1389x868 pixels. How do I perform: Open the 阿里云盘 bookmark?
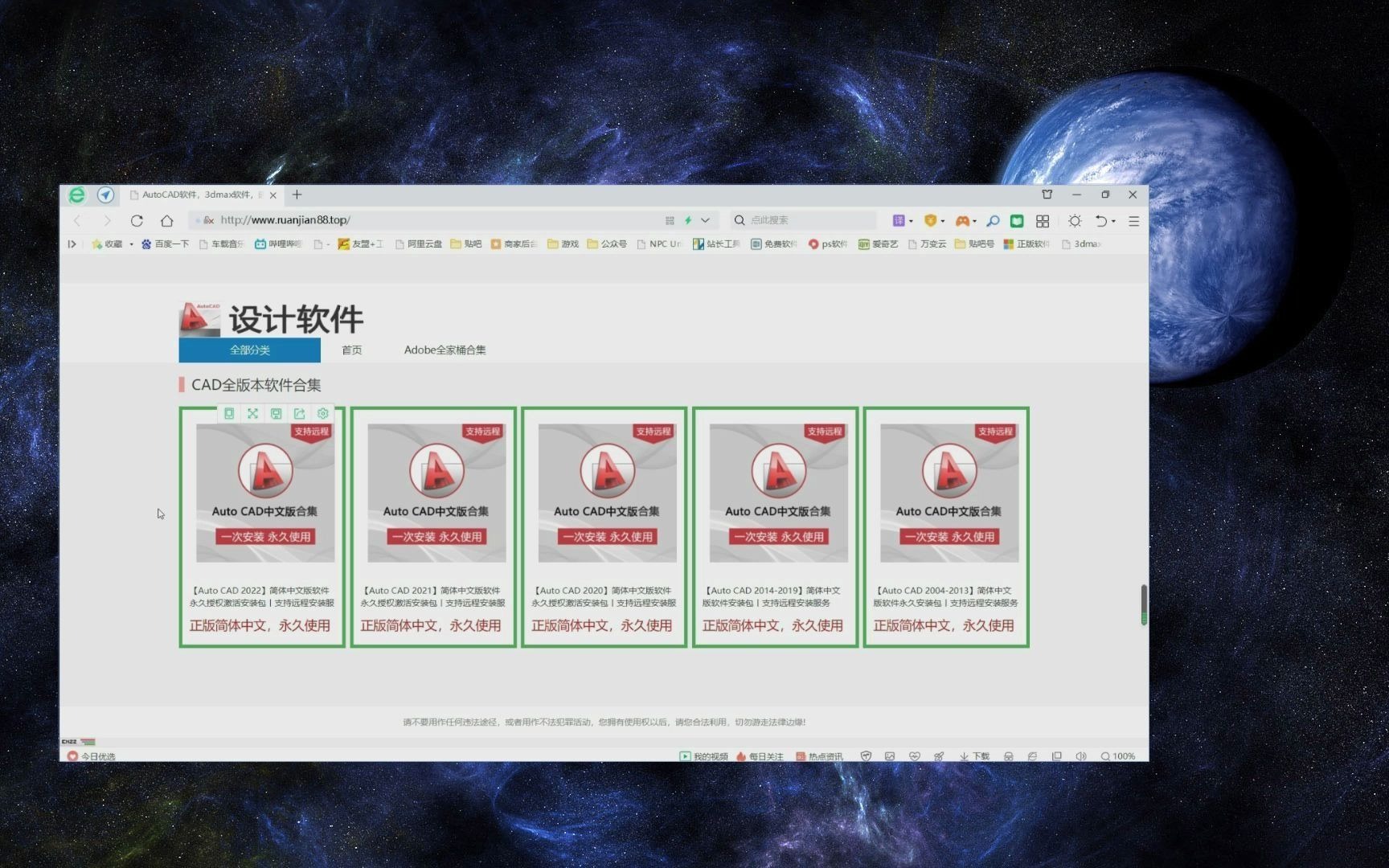(x=418, y=244)
